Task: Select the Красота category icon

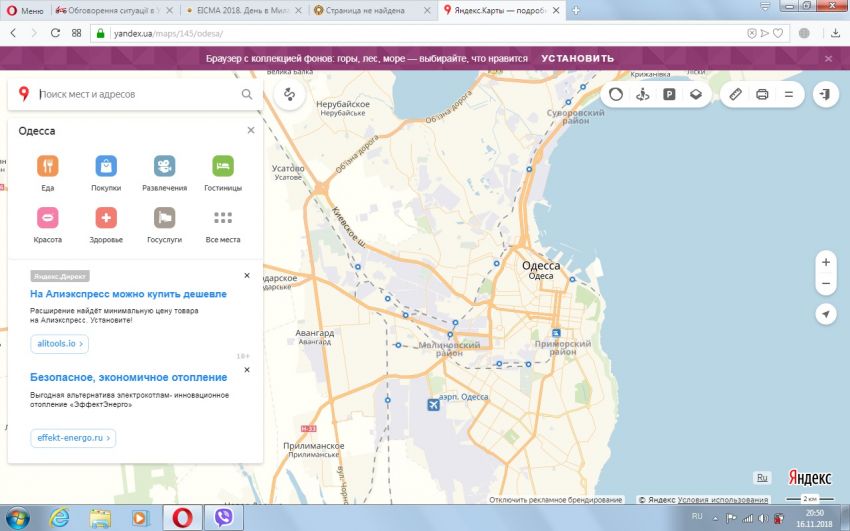Action: coord(48,218)
